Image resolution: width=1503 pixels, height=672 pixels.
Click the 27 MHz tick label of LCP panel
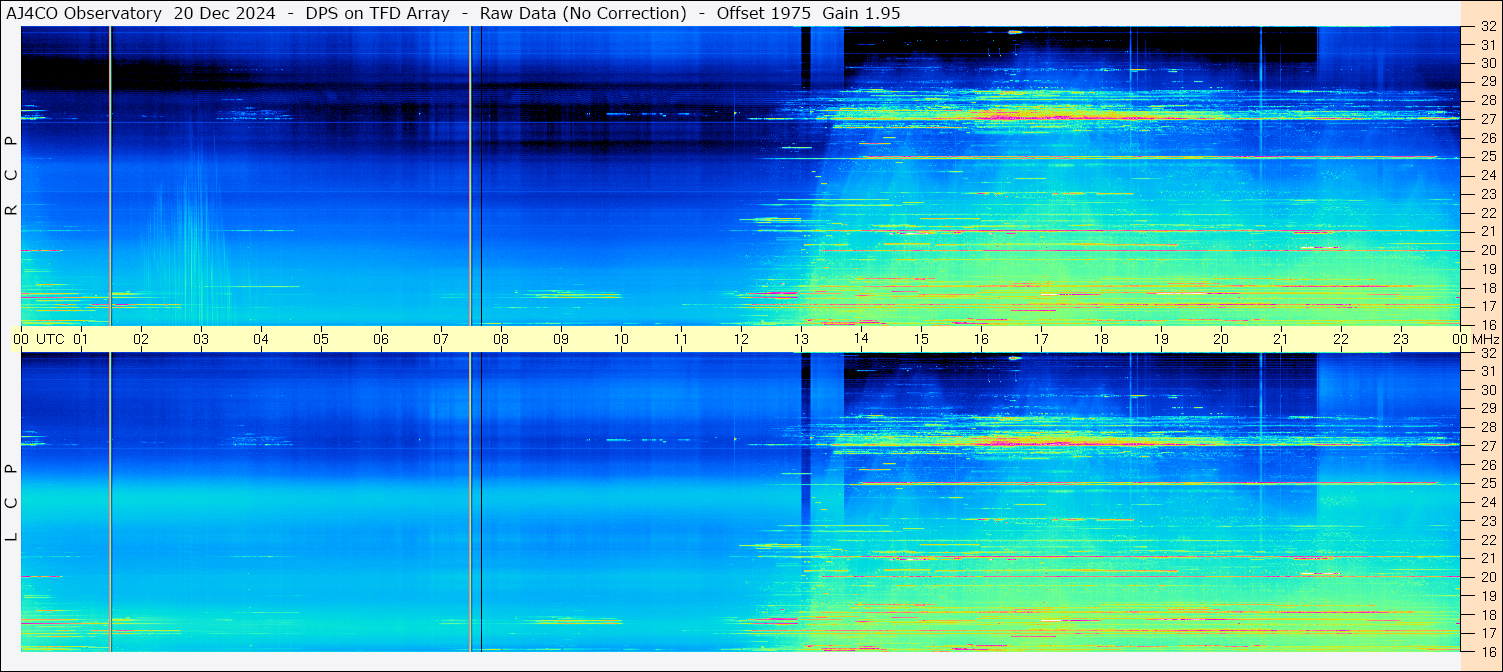[1488, 446]
